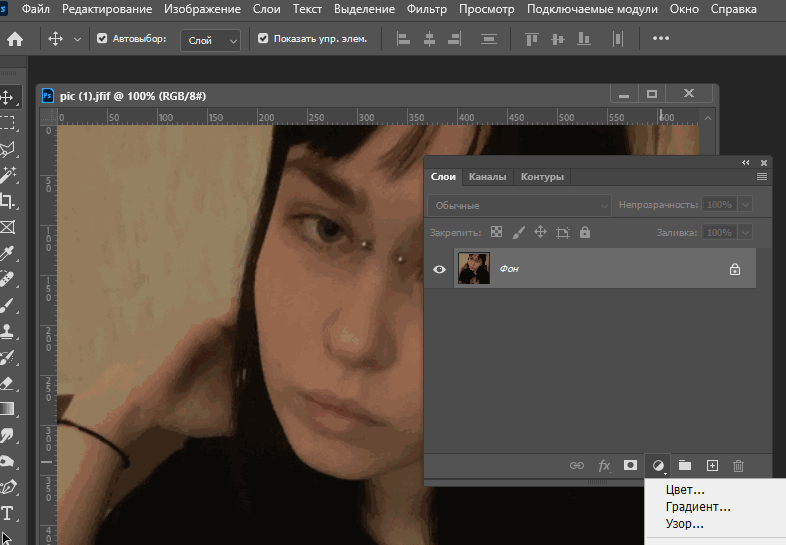Screen dimensions: 786x545
Task: Toggle prevent artboard auto-nesting lock
Action: [562, 232]
